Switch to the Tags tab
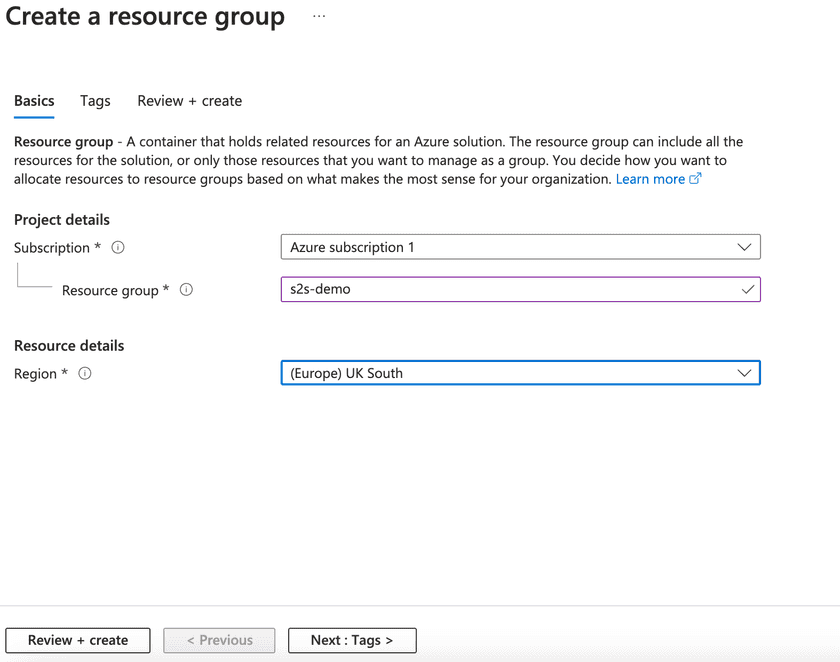Viewport: 840px width, 662px height. [x=95, y=101]
